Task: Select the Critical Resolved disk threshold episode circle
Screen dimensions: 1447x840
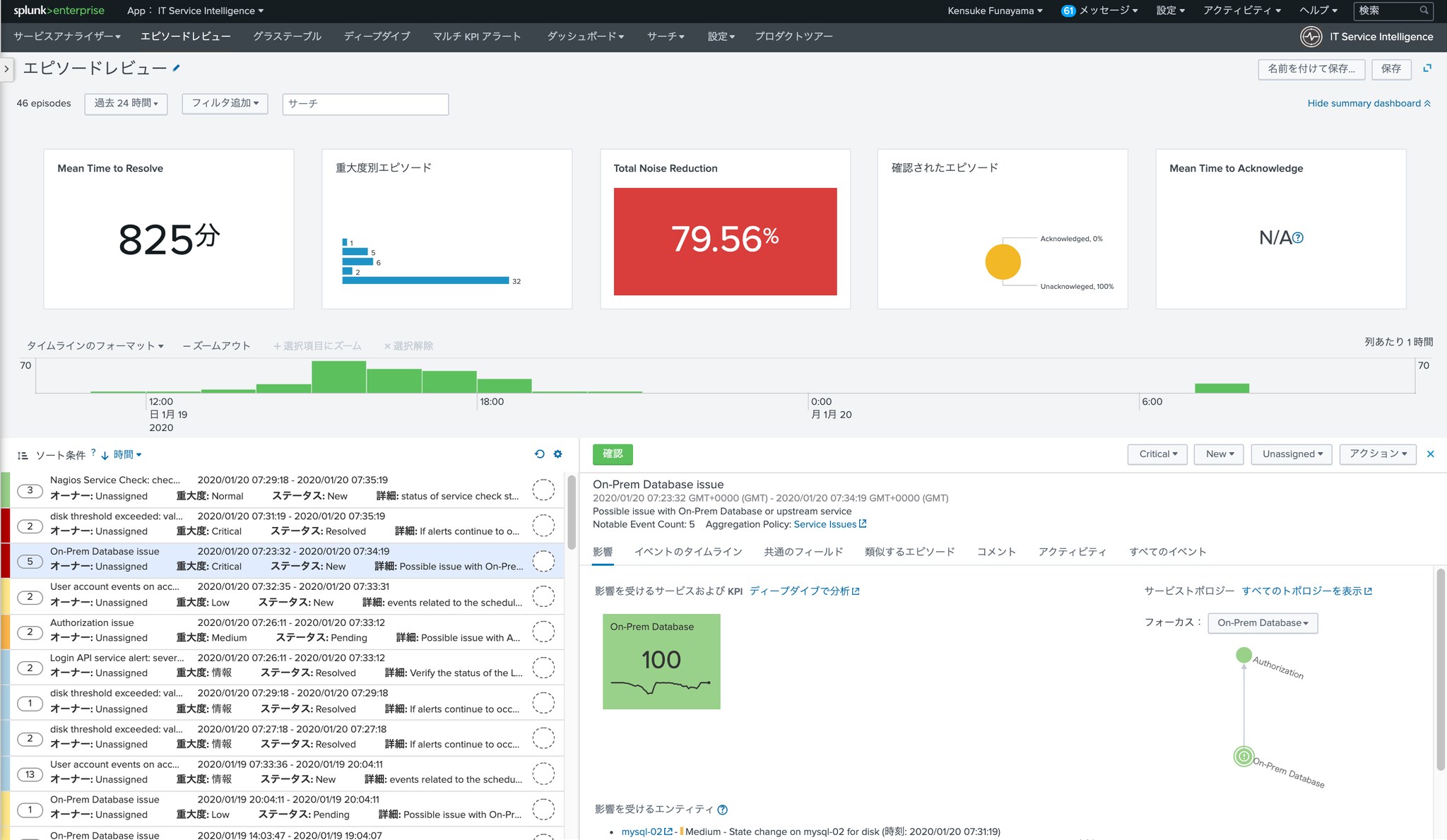Action: pyautogui.click(x=543, y=525)
